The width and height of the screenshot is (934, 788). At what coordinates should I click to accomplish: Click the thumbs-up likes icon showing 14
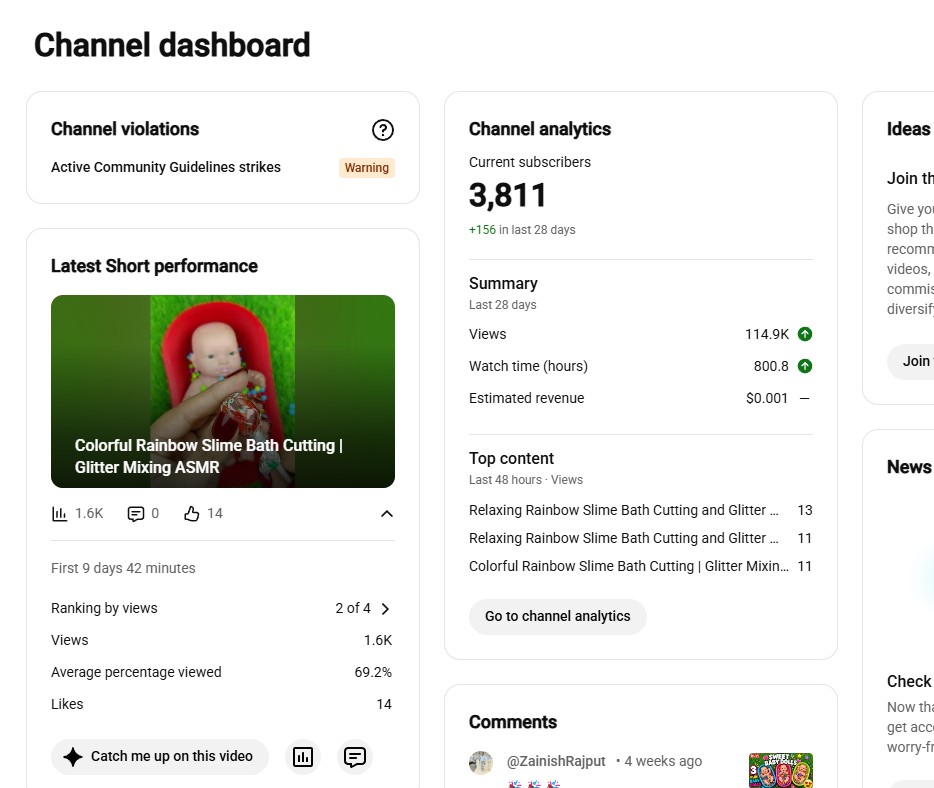pos(191,513)
